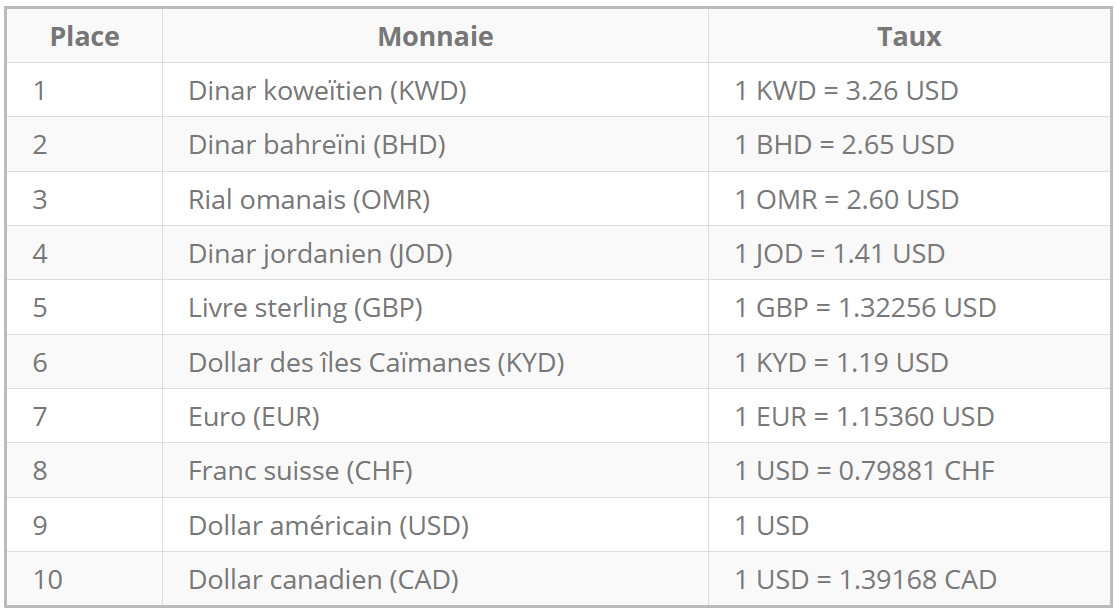Screen dimensions: 1116x616
Task: Select Dollar des îles Caïmanes cell
Action: click(x=376, y=362)
